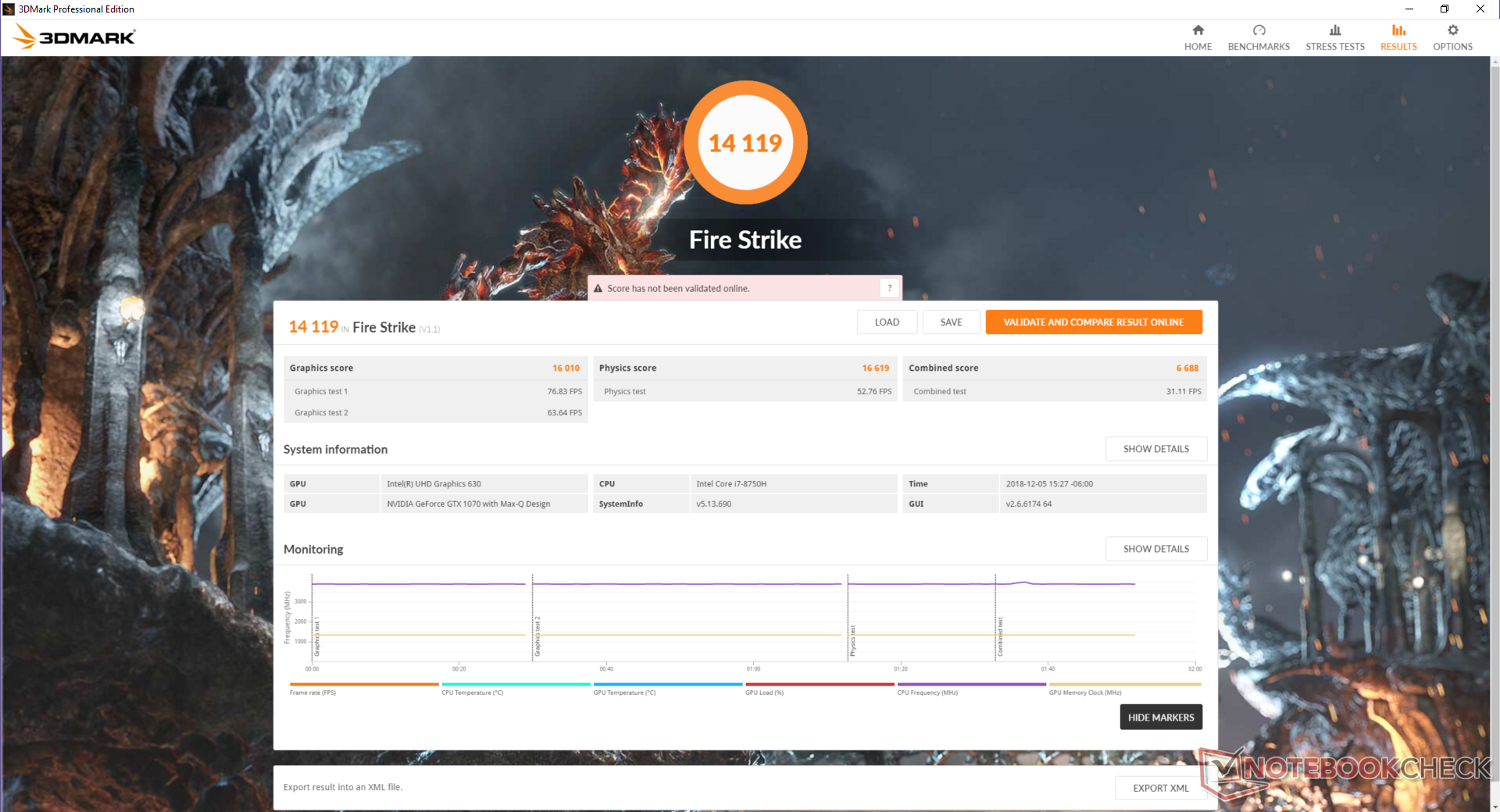This screenshot has height=812, width=1500.
Task: Click 'Score has not been validated online' message
Action: tap(678, 289)
